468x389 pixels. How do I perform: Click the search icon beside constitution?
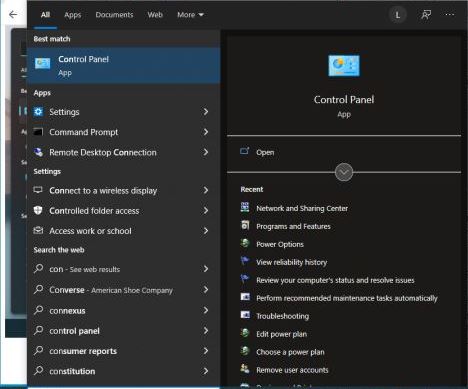pyautogui.click(x=39, y=371)
